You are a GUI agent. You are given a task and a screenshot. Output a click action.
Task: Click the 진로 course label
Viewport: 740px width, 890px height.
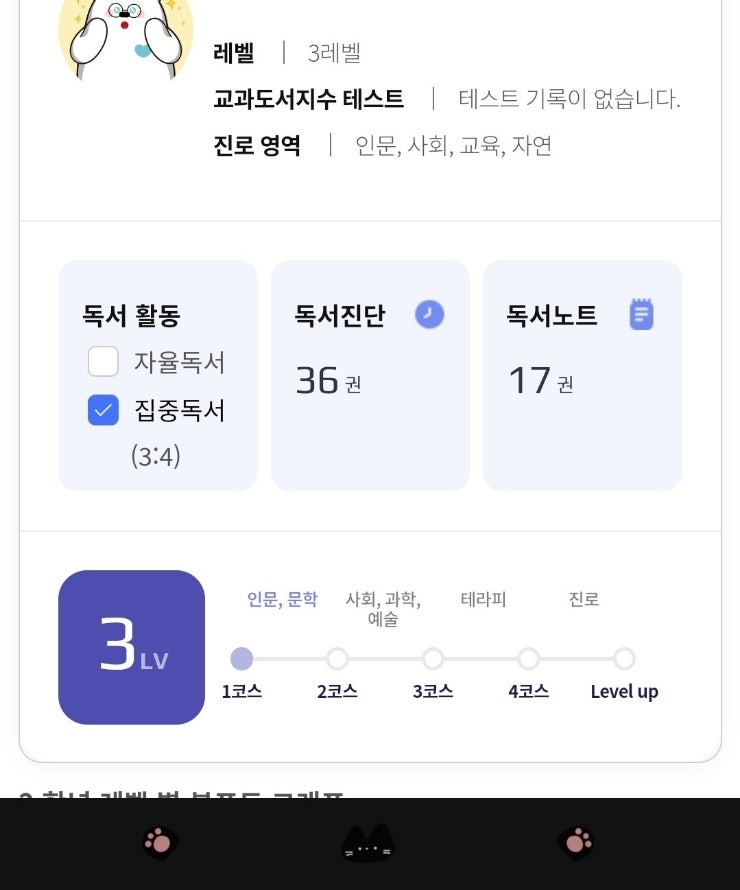(584, 599)
